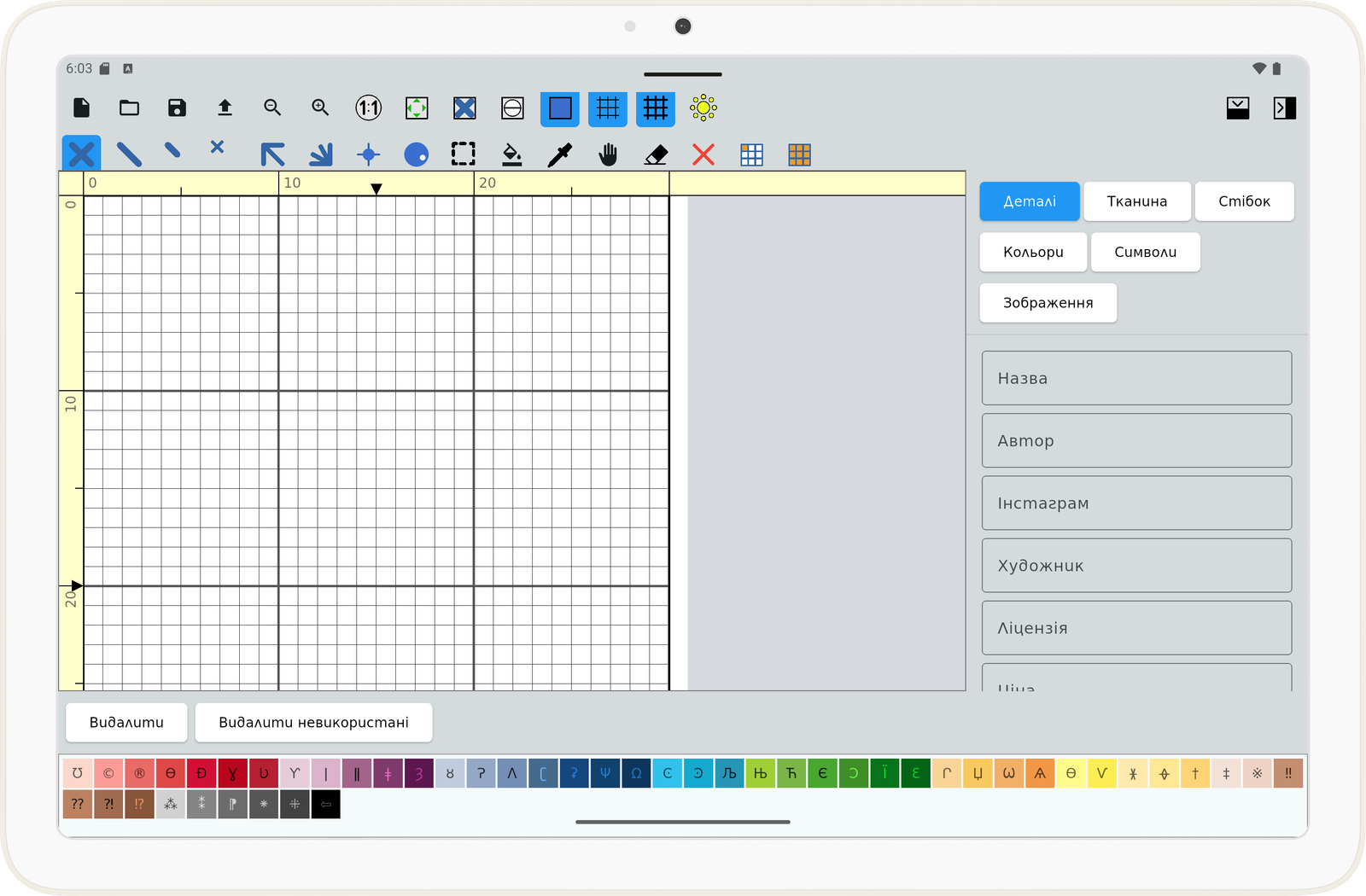Click the orange grid table icon
Screen dimensions: 1366x896
(799, 154)
